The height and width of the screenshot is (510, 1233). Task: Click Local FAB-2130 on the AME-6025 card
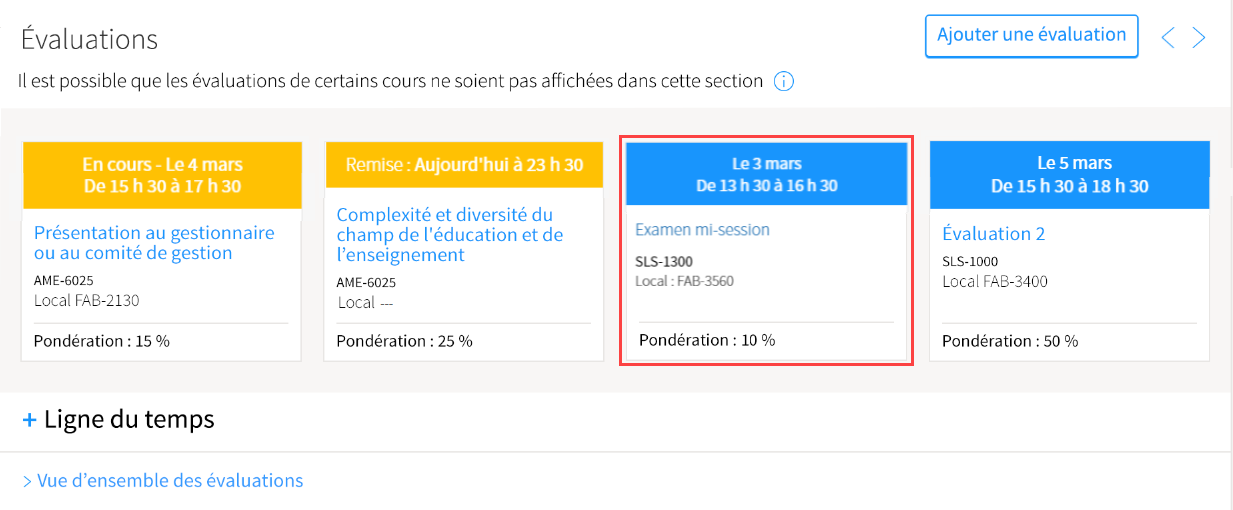pos(87,300)
